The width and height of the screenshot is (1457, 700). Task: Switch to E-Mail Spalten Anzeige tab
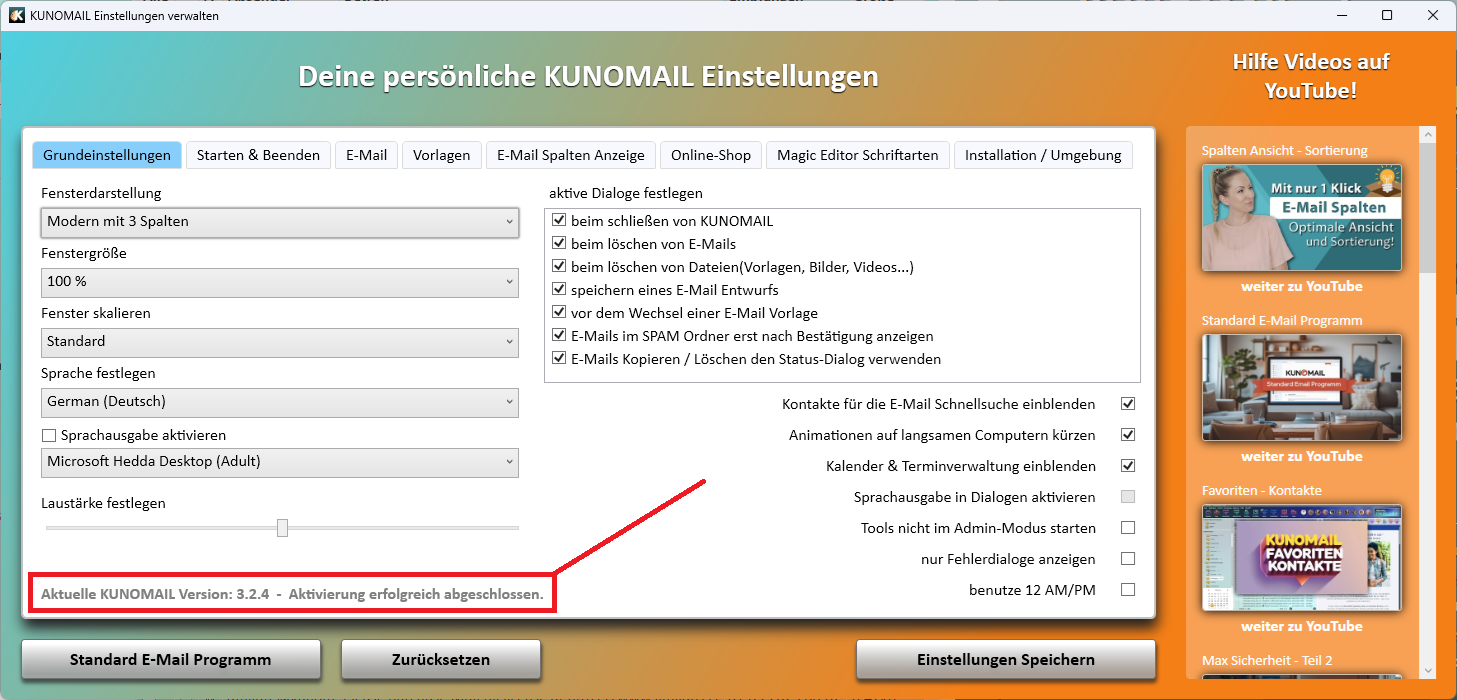[572, 155]
